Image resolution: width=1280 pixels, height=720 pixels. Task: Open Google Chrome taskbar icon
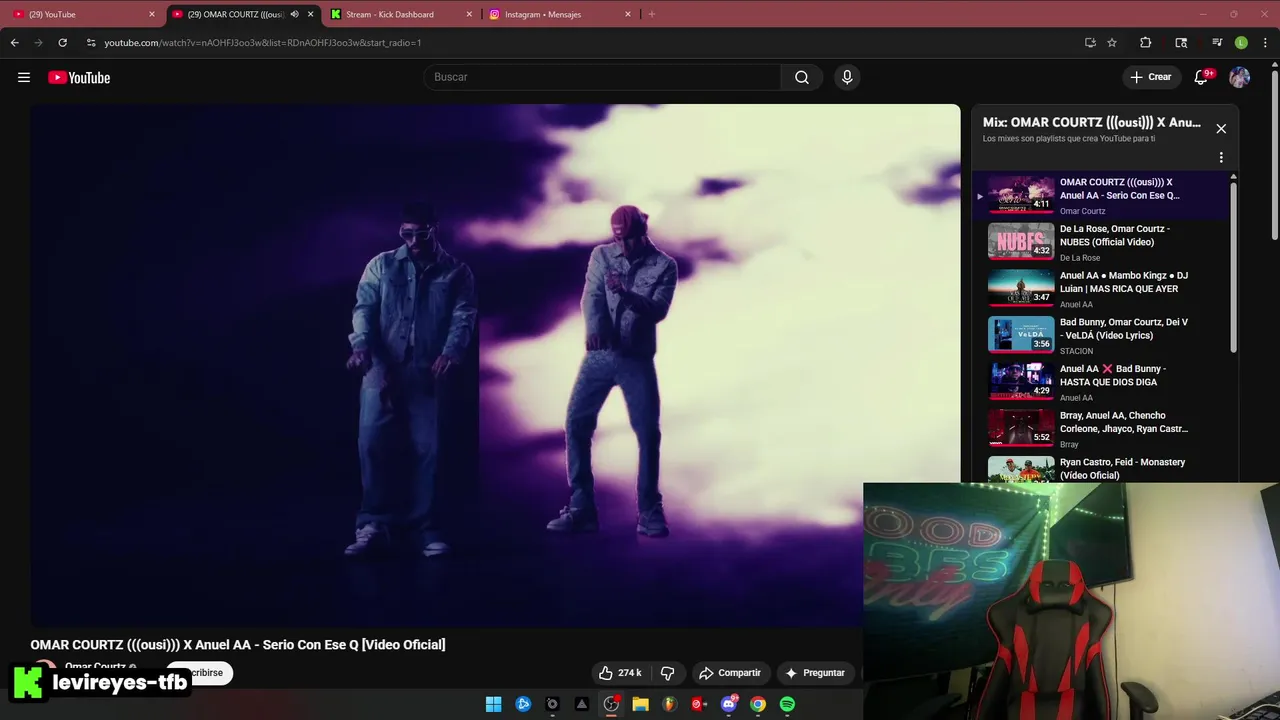click(x=758, y=704)
